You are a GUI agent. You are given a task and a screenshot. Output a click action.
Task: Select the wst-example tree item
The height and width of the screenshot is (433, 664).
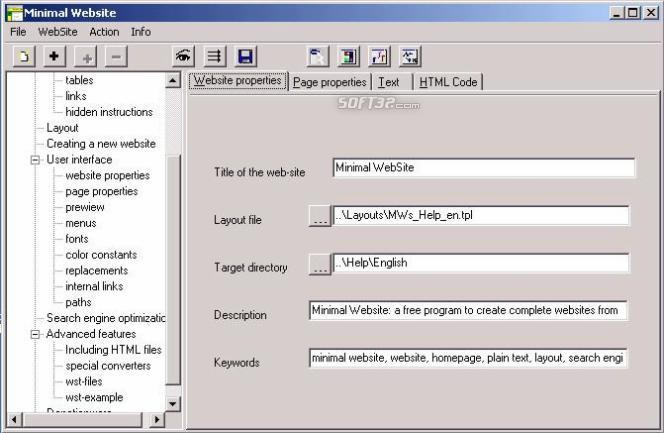94,397
